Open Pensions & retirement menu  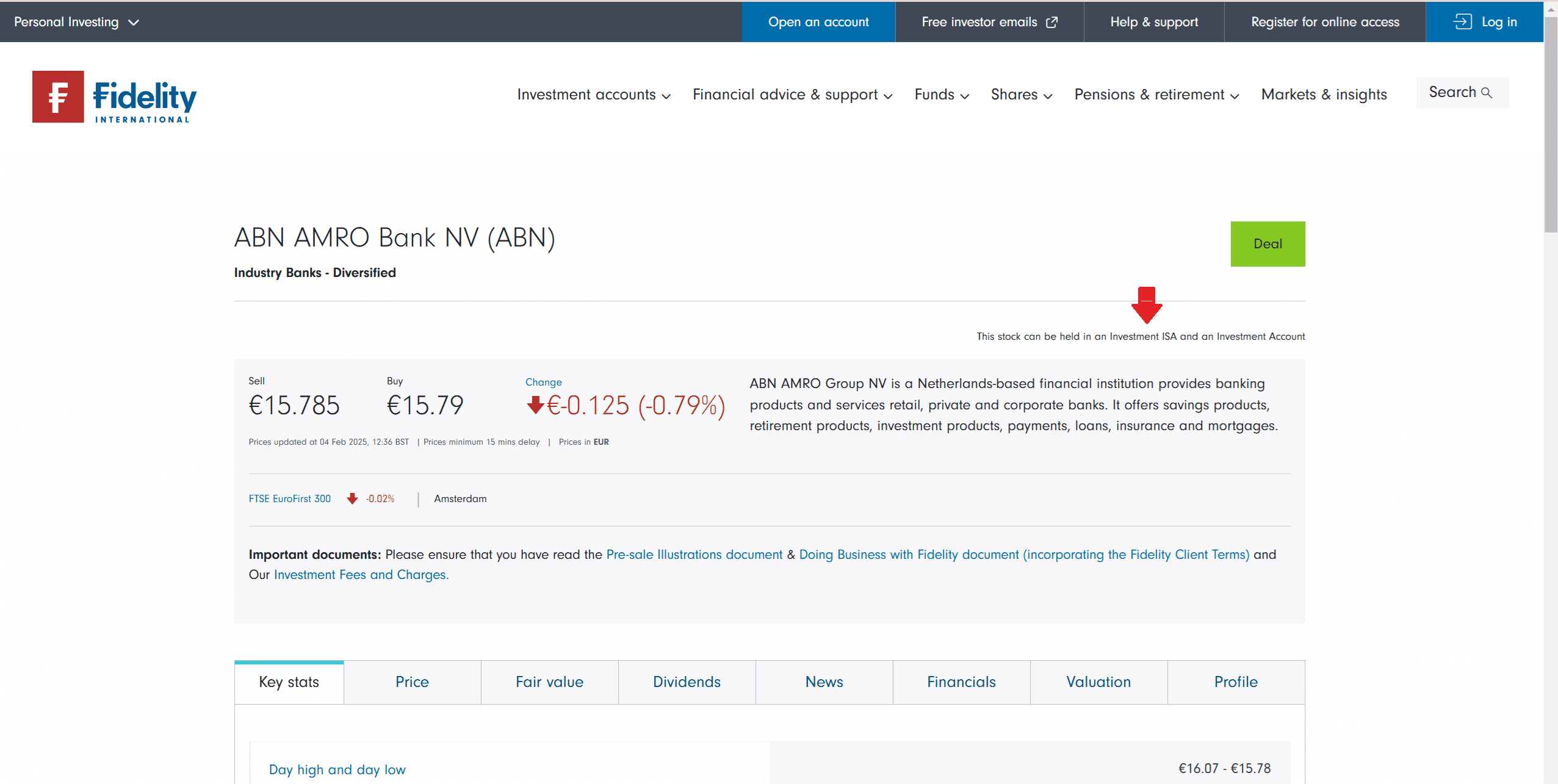[1156, 95]
